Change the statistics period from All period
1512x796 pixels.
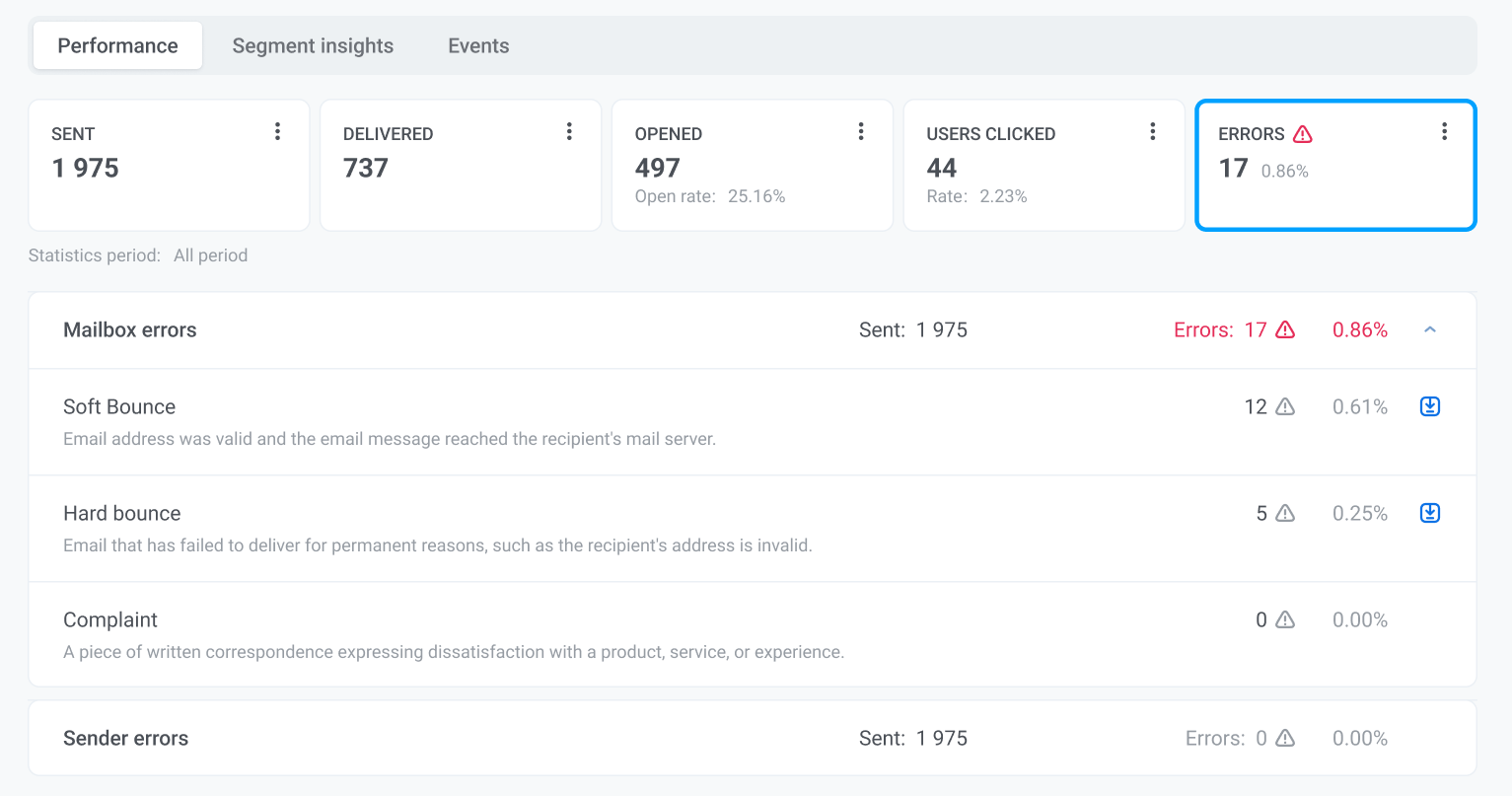210,255
